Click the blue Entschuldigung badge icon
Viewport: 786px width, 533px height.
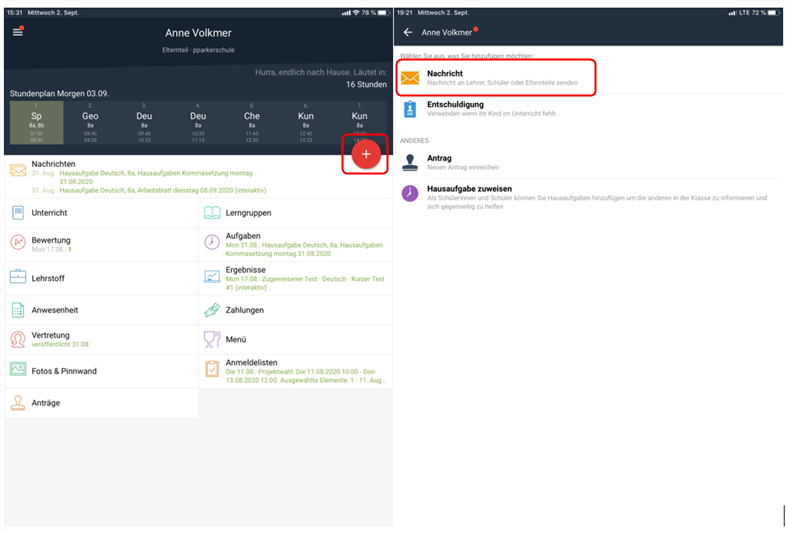[410, 109]
